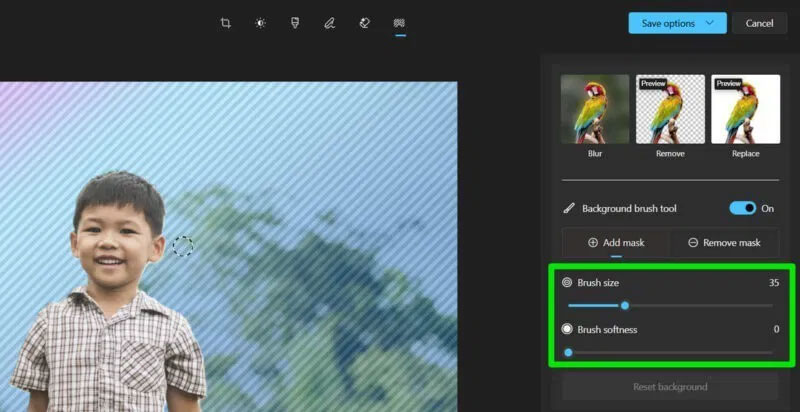Click the Brush softness slider handle
The height and width of the screenshot is (412, 800).
(x=568, y=352)
